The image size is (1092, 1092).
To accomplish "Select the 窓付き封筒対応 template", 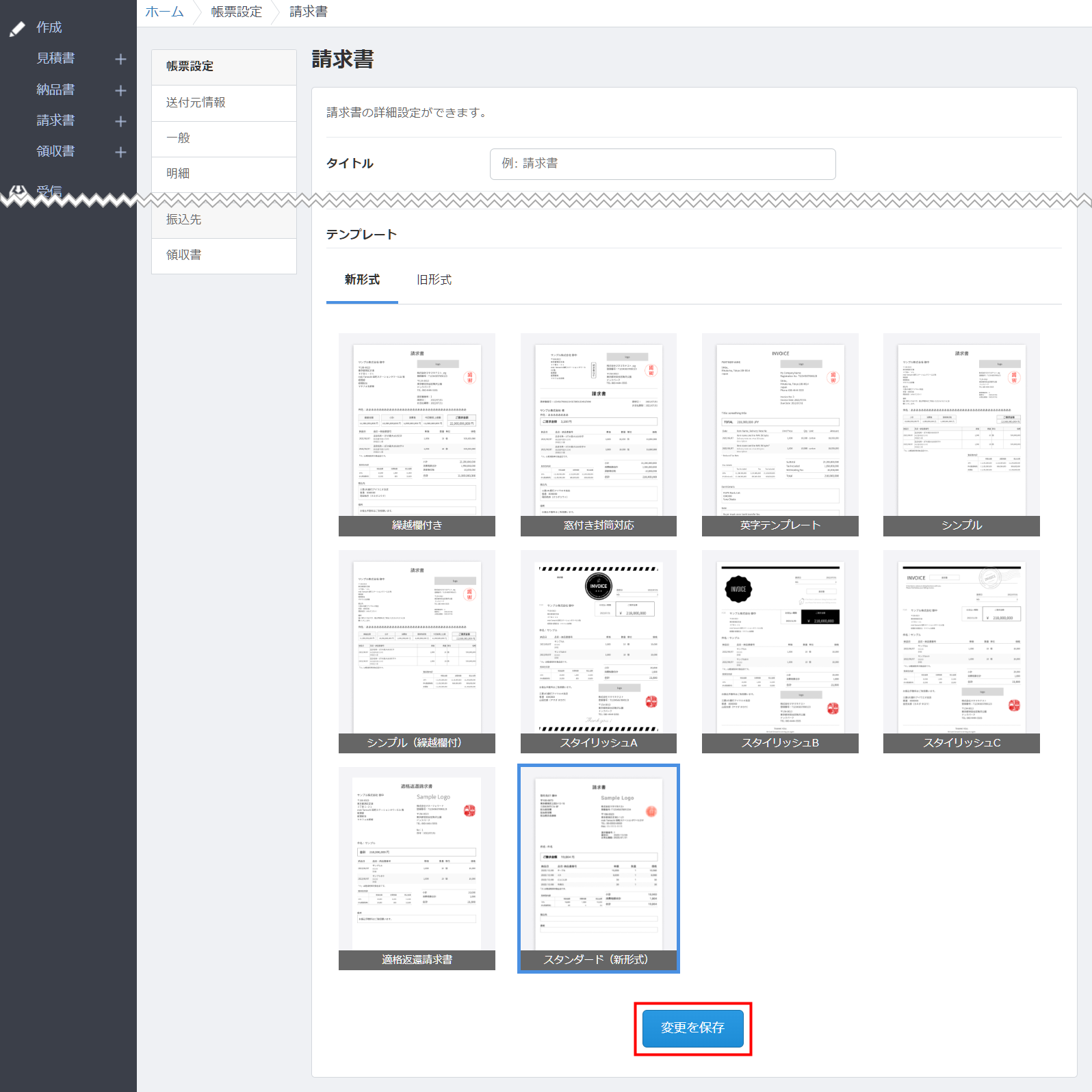I will pyautogui.click(x=598, y=434).
